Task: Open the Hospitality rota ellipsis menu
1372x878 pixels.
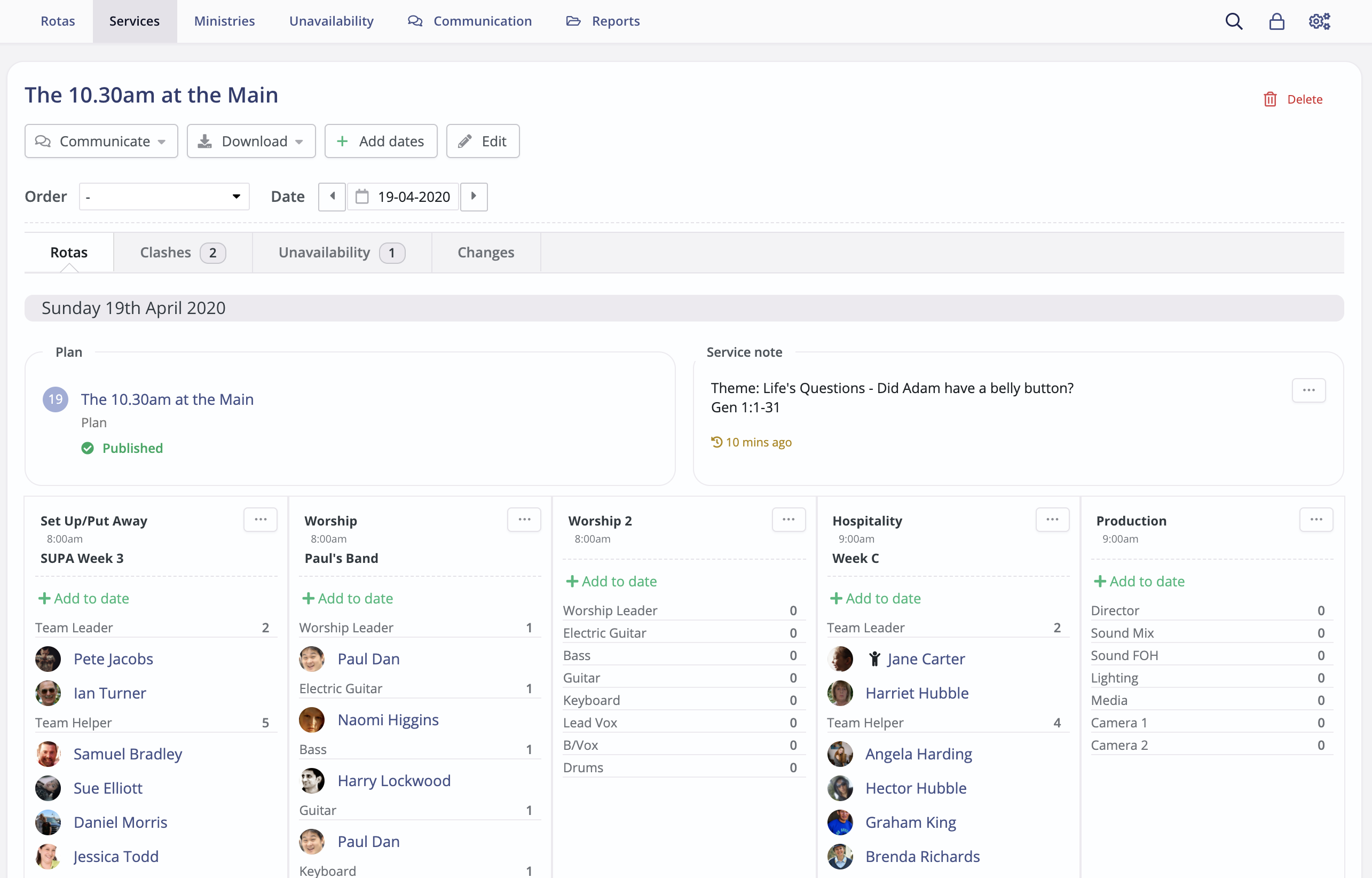Action: coord(1052,520)
